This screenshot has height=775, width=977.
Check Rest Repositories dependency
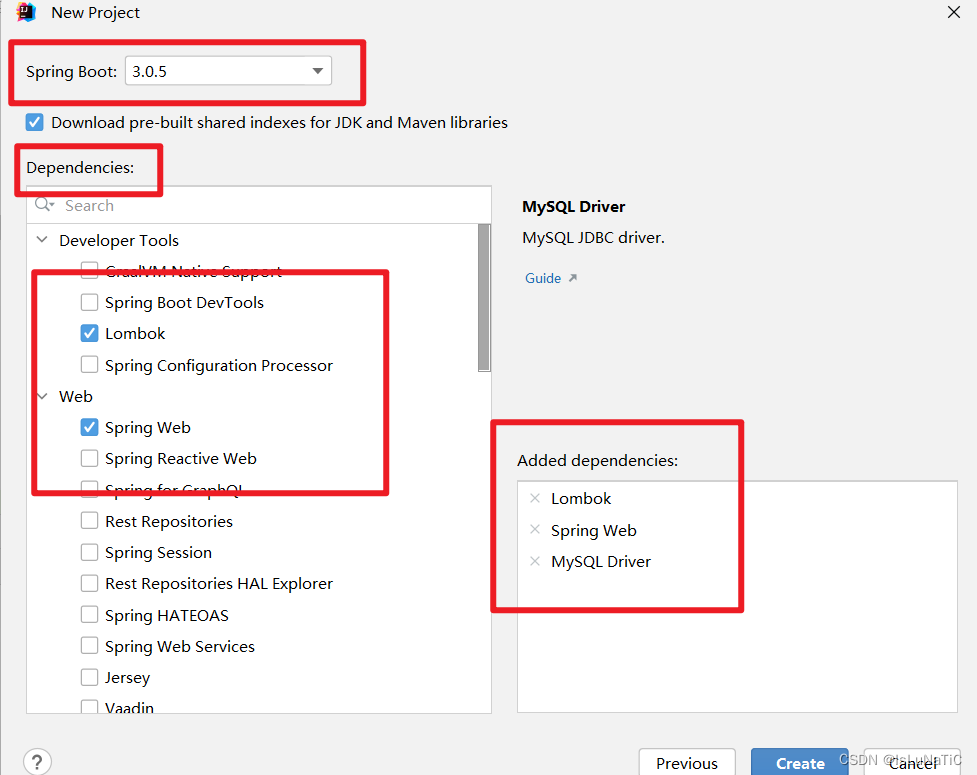pyautogui.click(x=90, y=521)
